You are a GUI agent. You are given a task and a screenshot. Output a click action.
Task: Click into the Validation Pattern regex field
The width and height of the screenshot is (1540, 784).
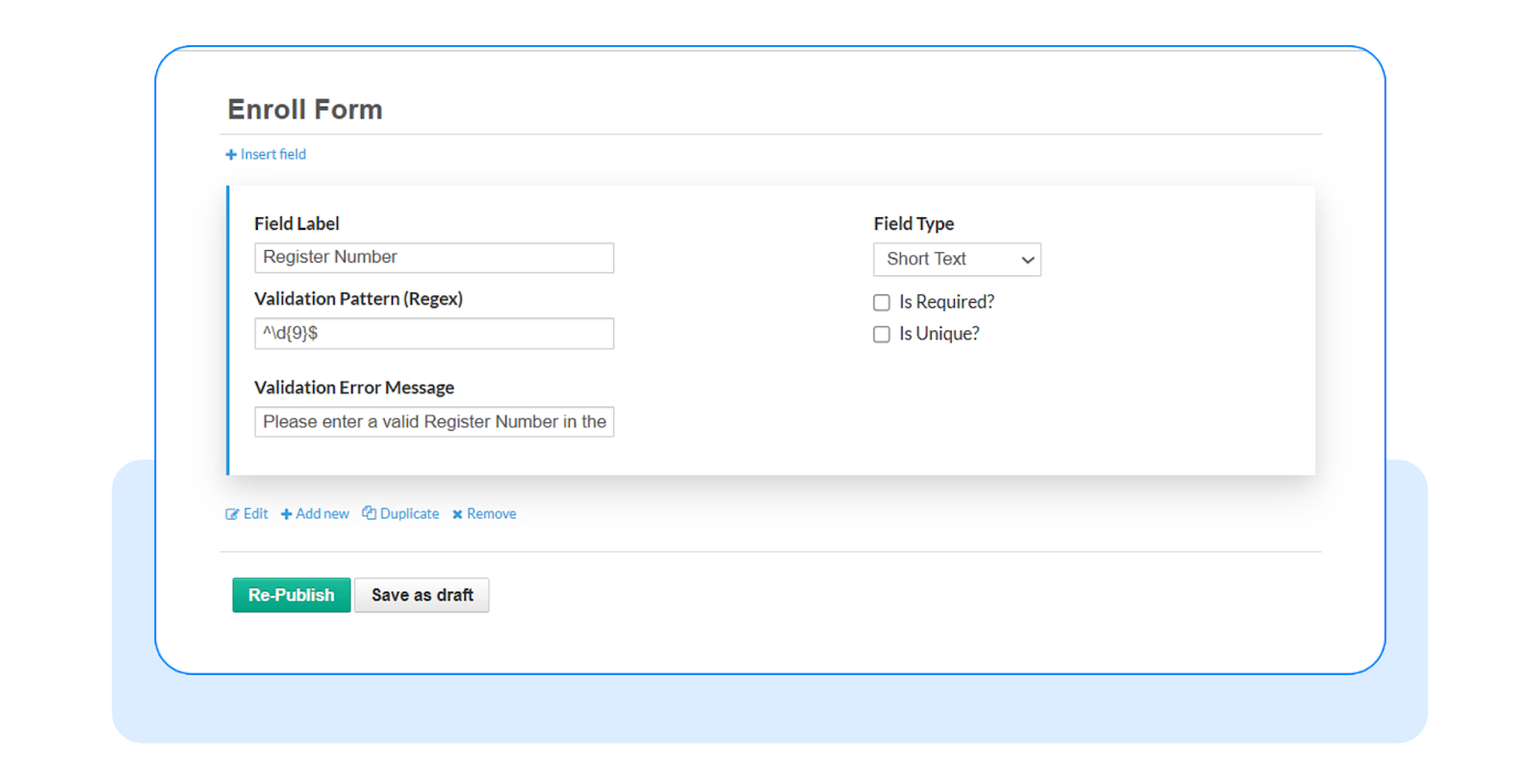[434, 334]
